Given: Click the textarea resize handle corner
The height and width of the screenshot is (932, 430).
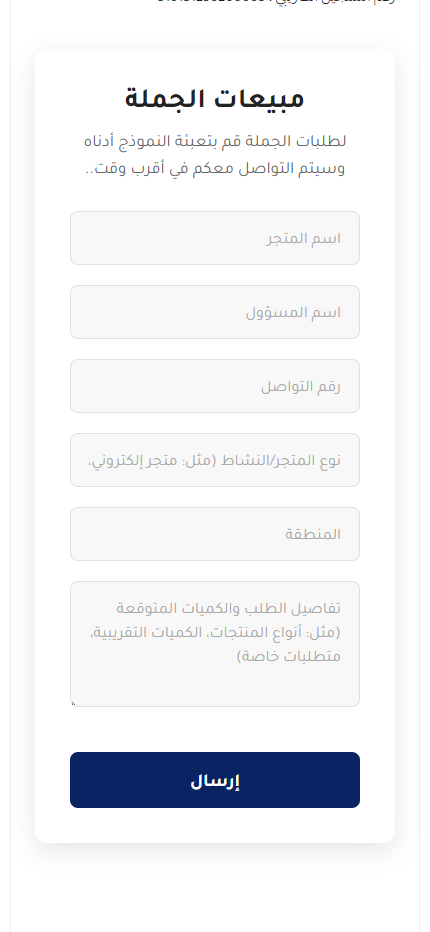Looking at the screenshot, I should (x=74, y=703).
